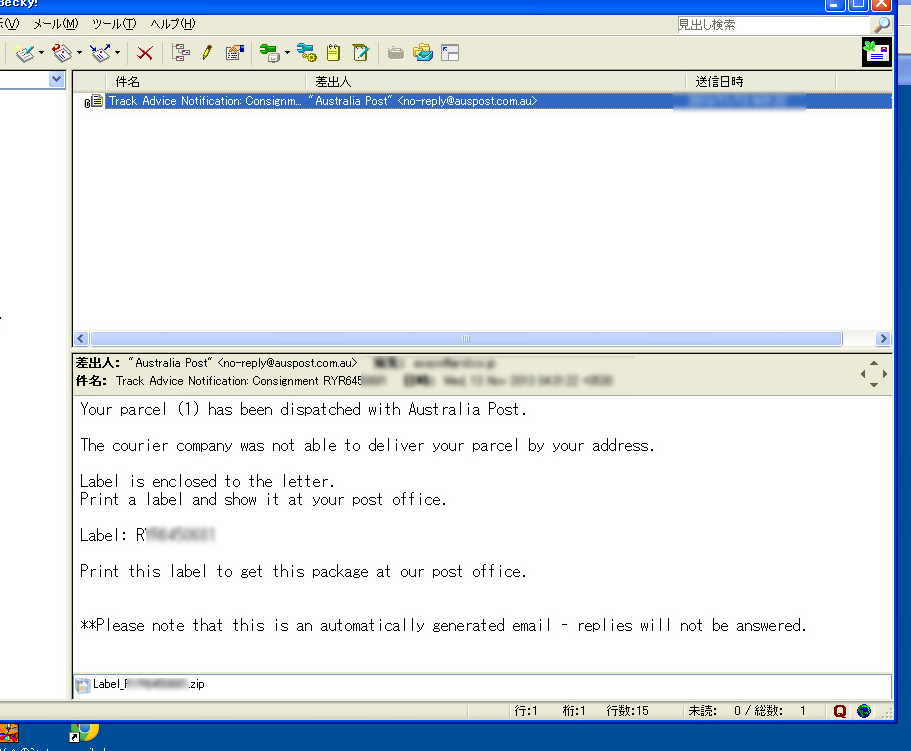
Task: Click the Chrome shortcut on the desktop
Action: pyautogui.click(x=84, y=732)
